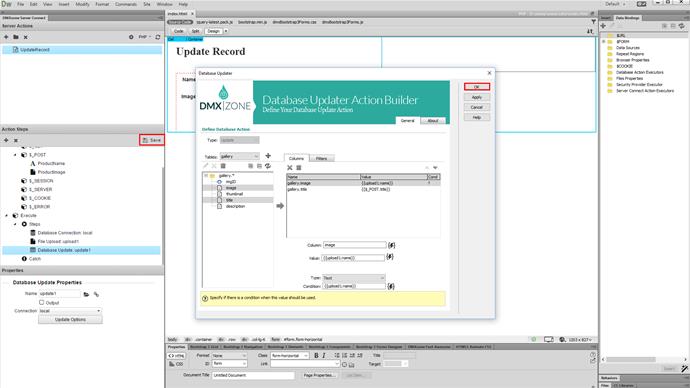Open the About tab in dialog
This screenshot has height=388, width=690.
(433, 121)
